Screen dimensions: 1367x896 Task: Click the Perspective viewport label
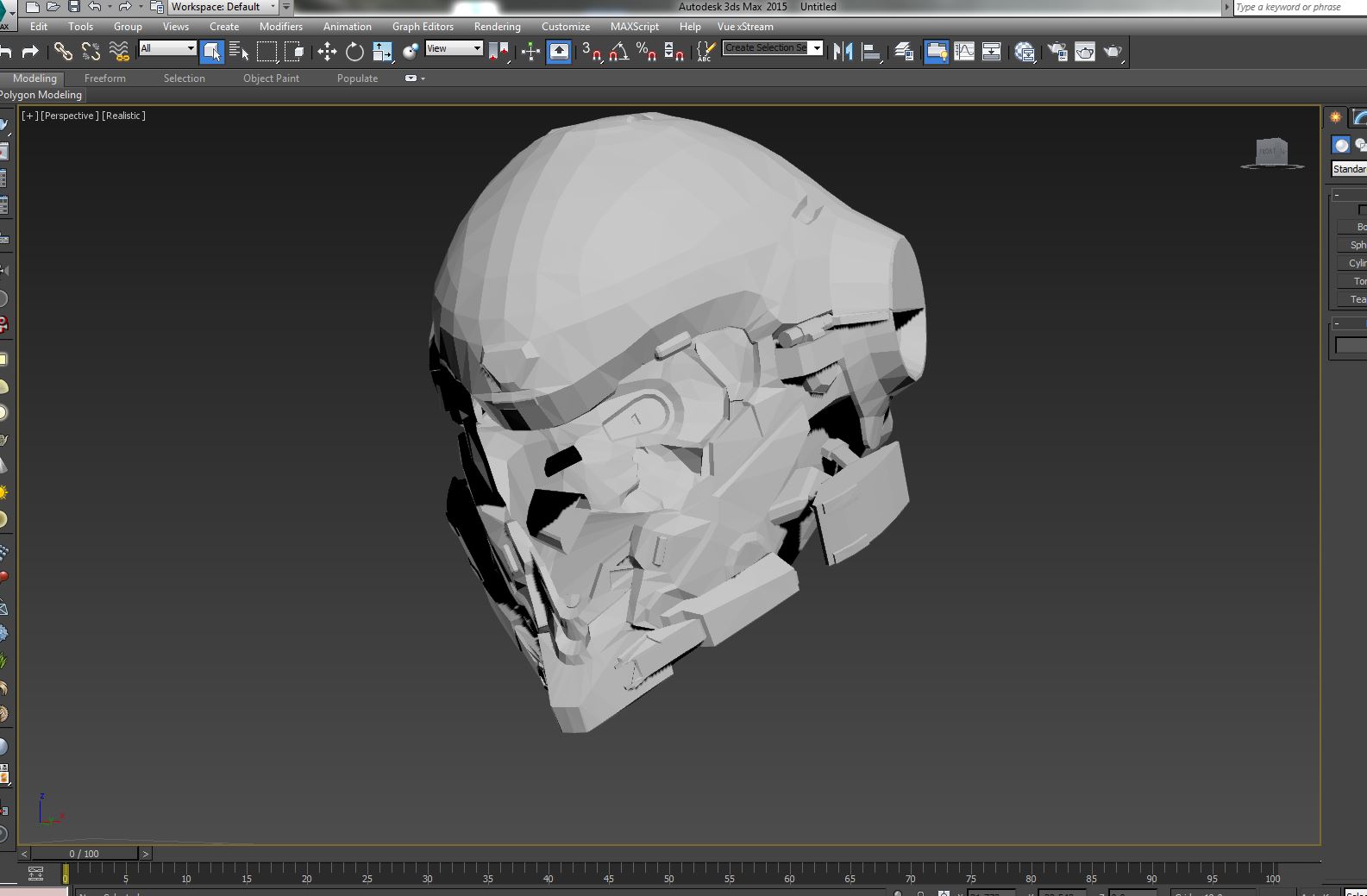tap(70, 116)
